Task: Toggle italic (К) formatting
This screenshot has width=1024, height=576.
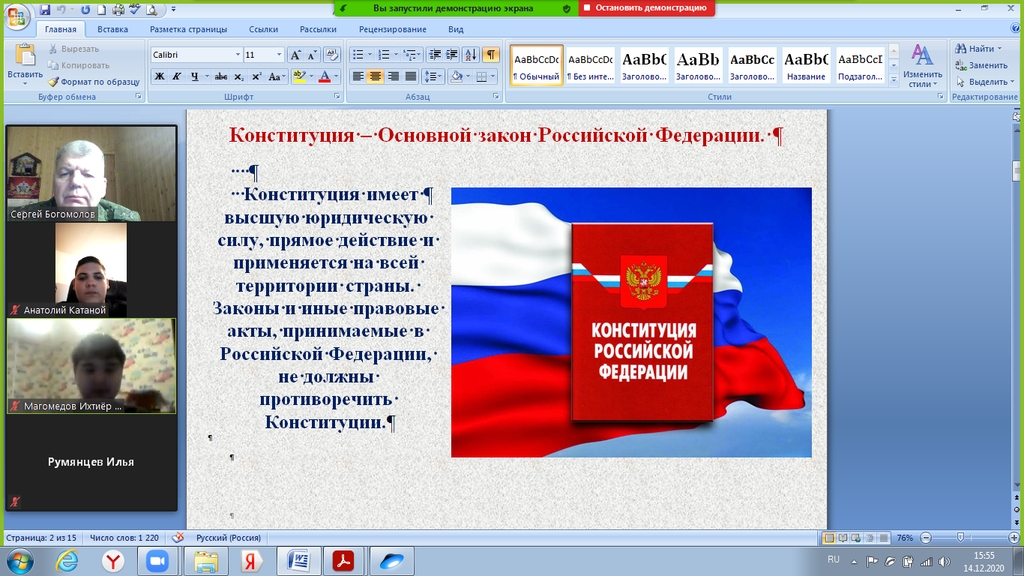Action: coord(176,76)
